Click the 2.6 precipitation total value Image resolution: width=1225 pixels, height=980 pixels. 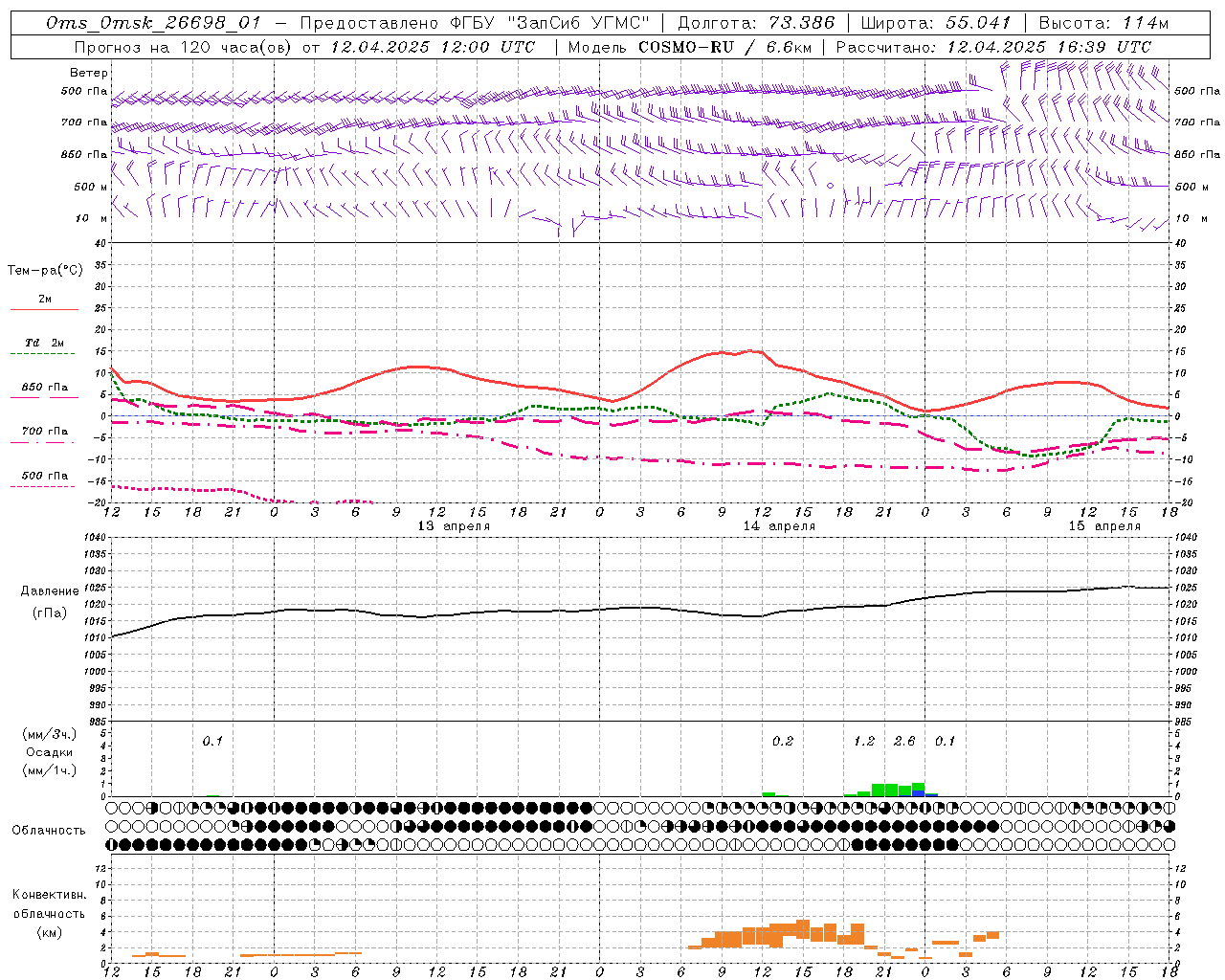904,742
